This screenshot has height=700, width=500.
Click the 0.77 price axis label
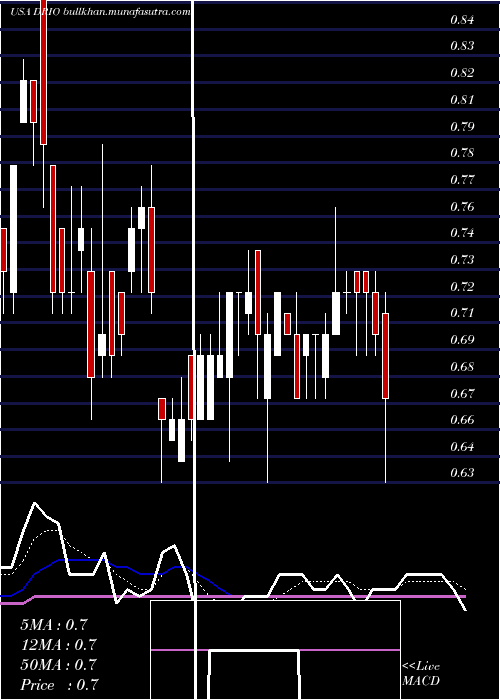[x=462, y=180]
